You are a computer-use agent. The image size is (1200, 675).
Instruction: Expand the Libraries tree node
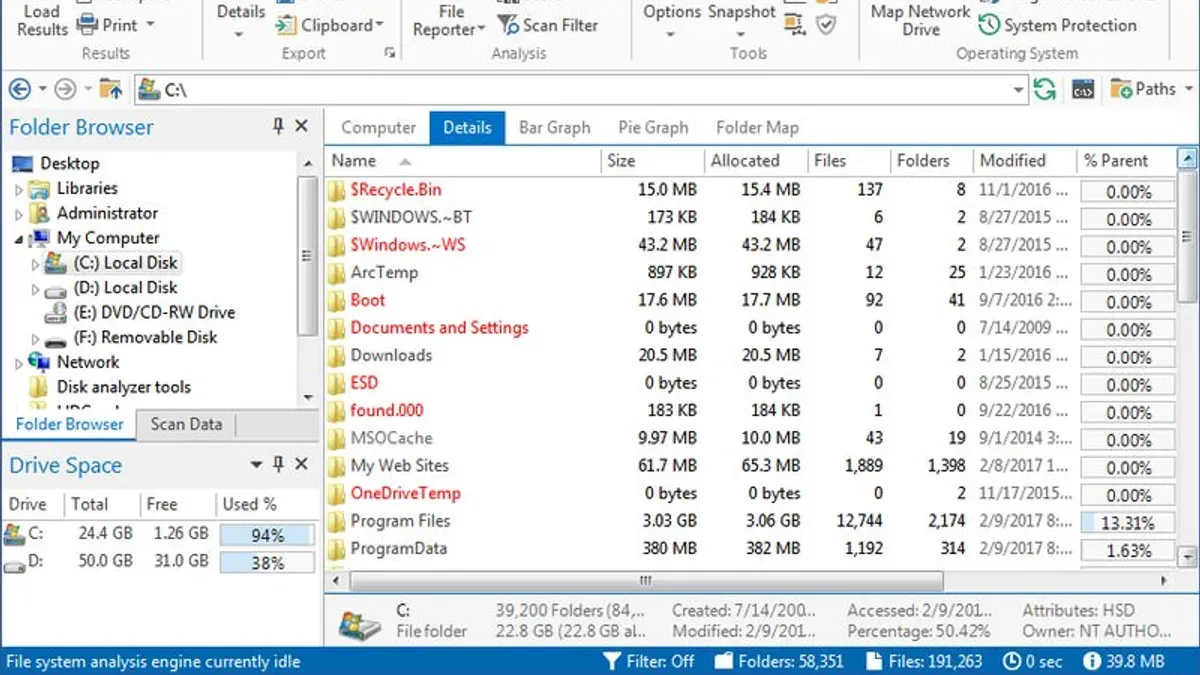tap(18, 189)
